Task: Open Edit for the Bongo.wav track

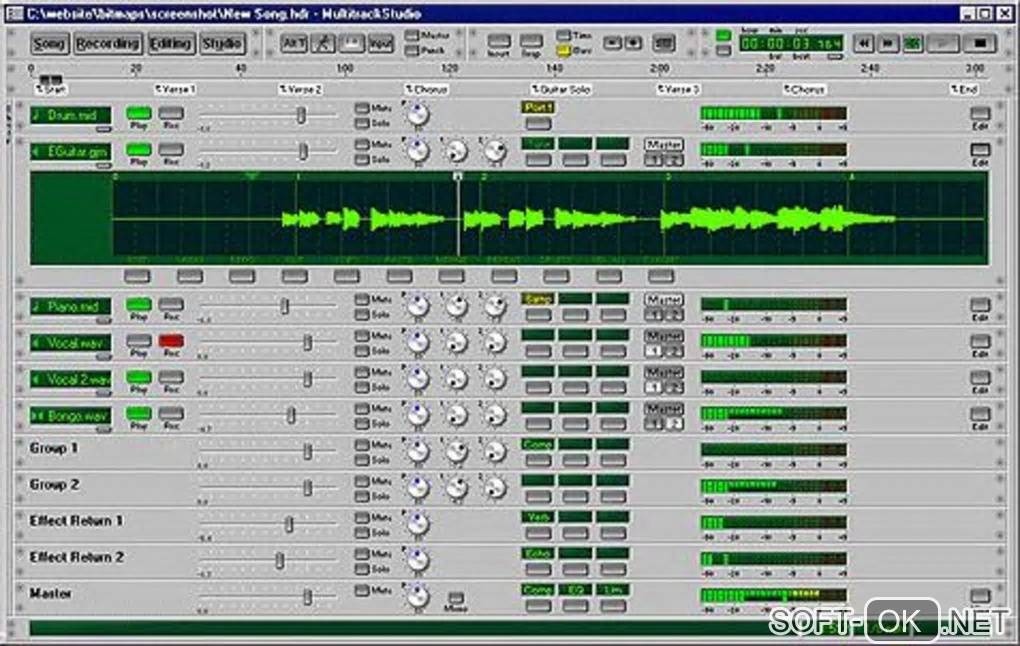Action: [980, 414]
